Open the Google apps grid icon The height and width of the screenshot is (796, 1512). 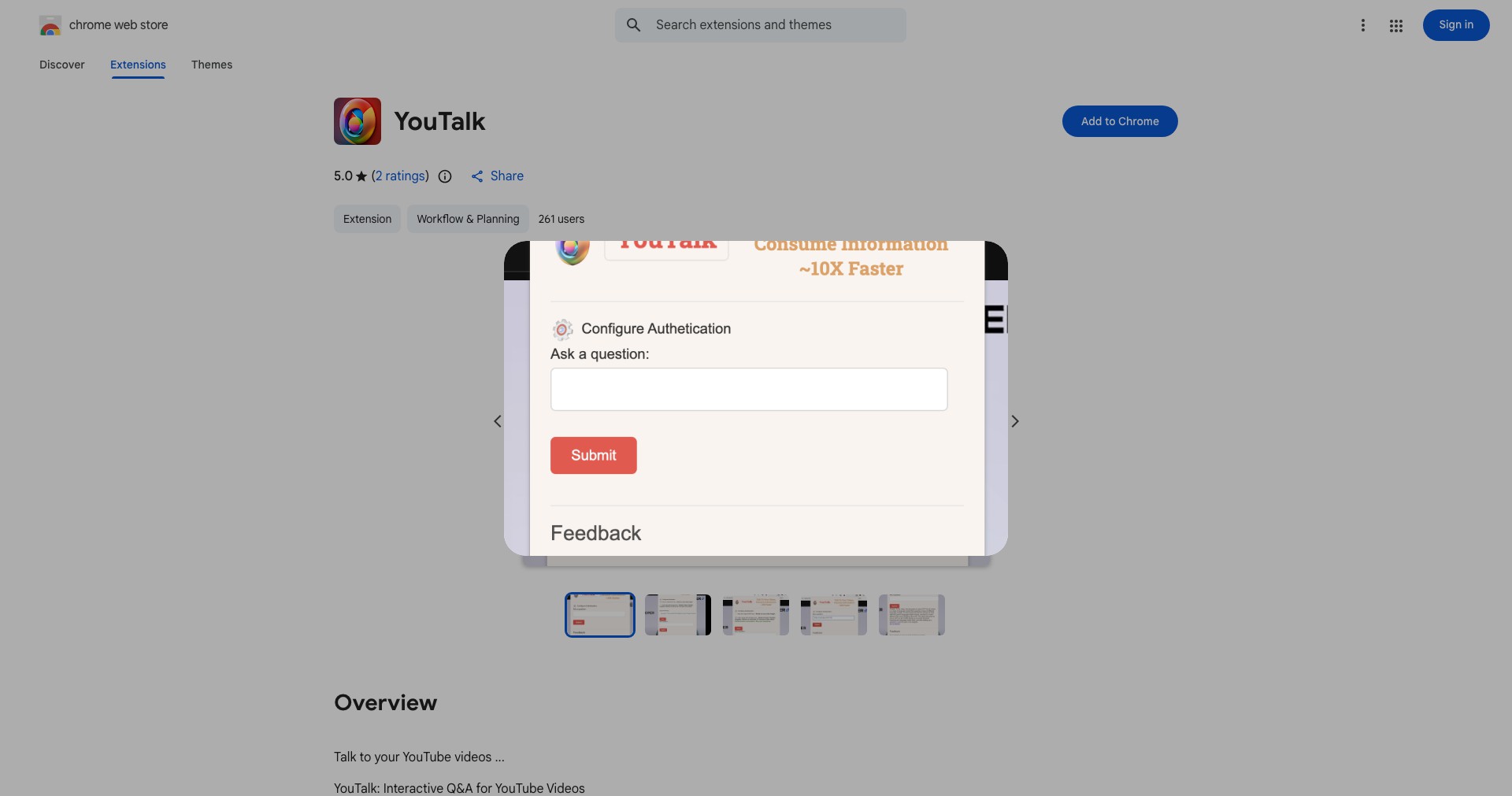(1396, 25)
